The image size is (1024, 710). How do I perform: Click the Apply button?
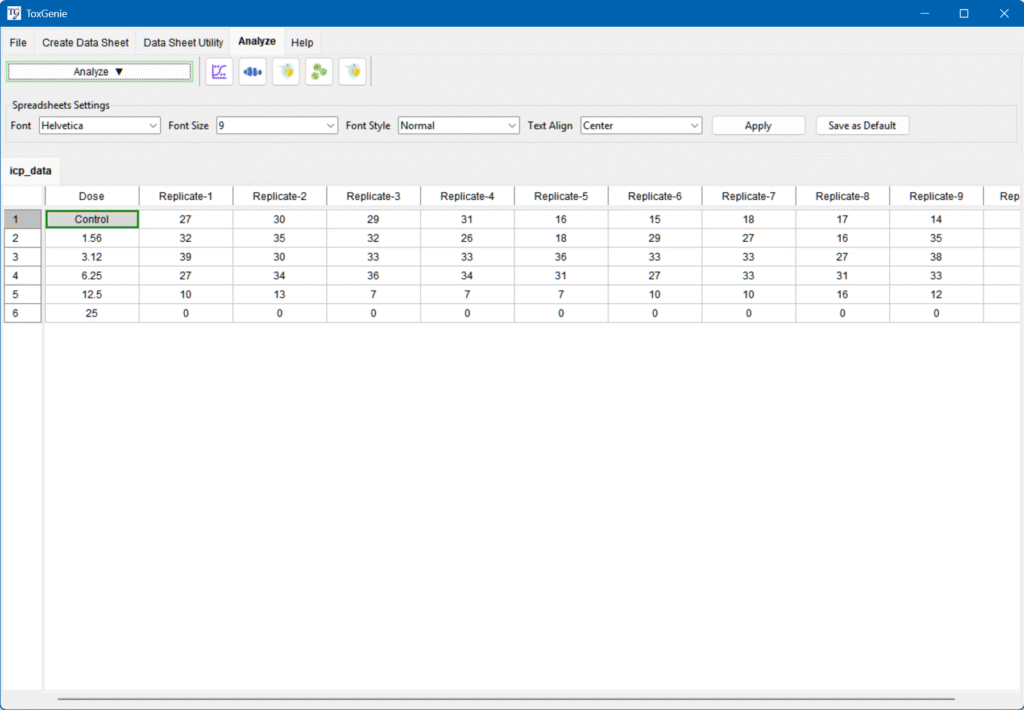tap(758, 126)
